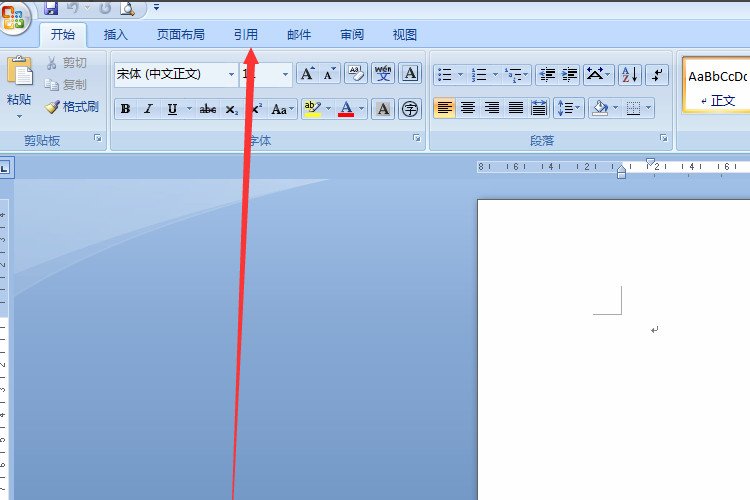Select Align Left paragraph alignment
This screenshot has width=750, height=500.
coord(444,108)
